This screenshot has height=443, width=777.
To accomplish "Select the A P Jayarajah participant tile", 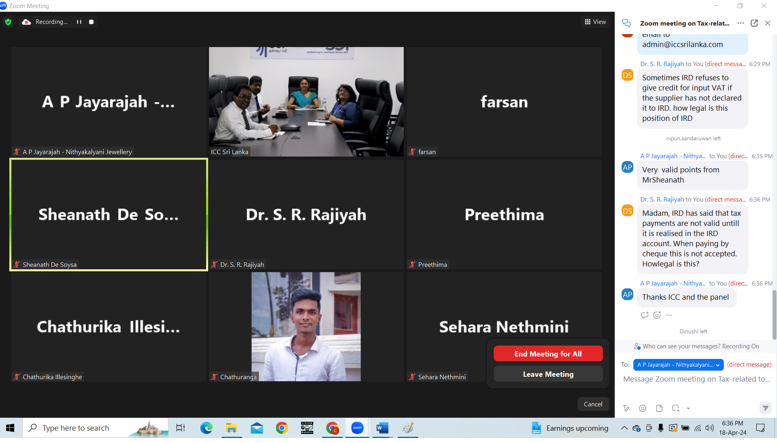I will pos(109,102).
